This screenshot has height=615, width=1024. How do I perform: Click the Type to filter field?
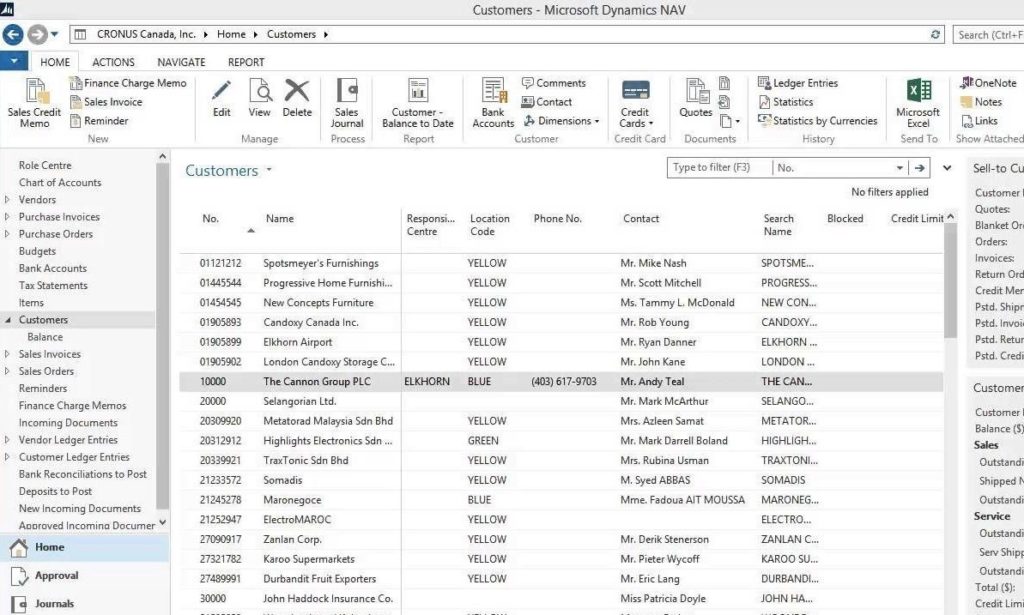coord(719,168)
